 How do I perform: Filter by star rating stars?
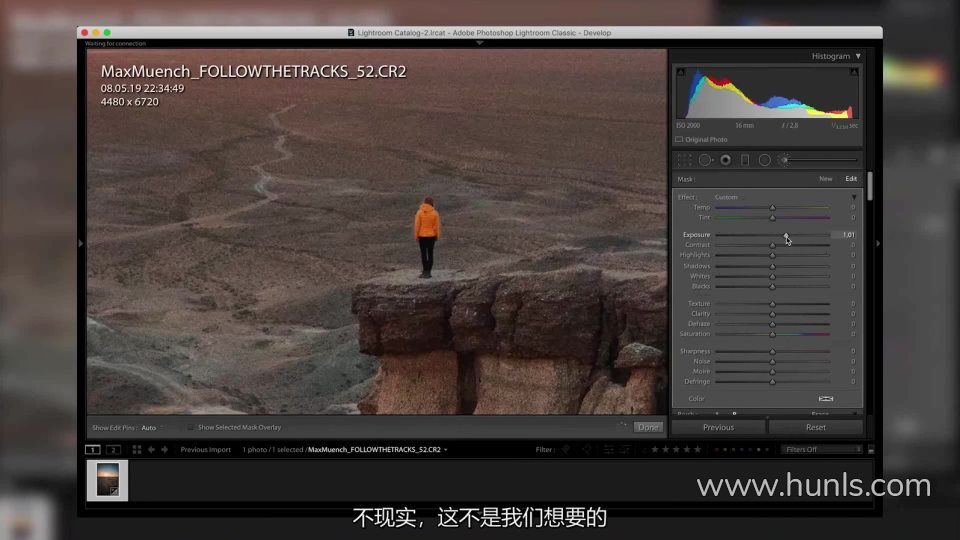tap(676, 449)
